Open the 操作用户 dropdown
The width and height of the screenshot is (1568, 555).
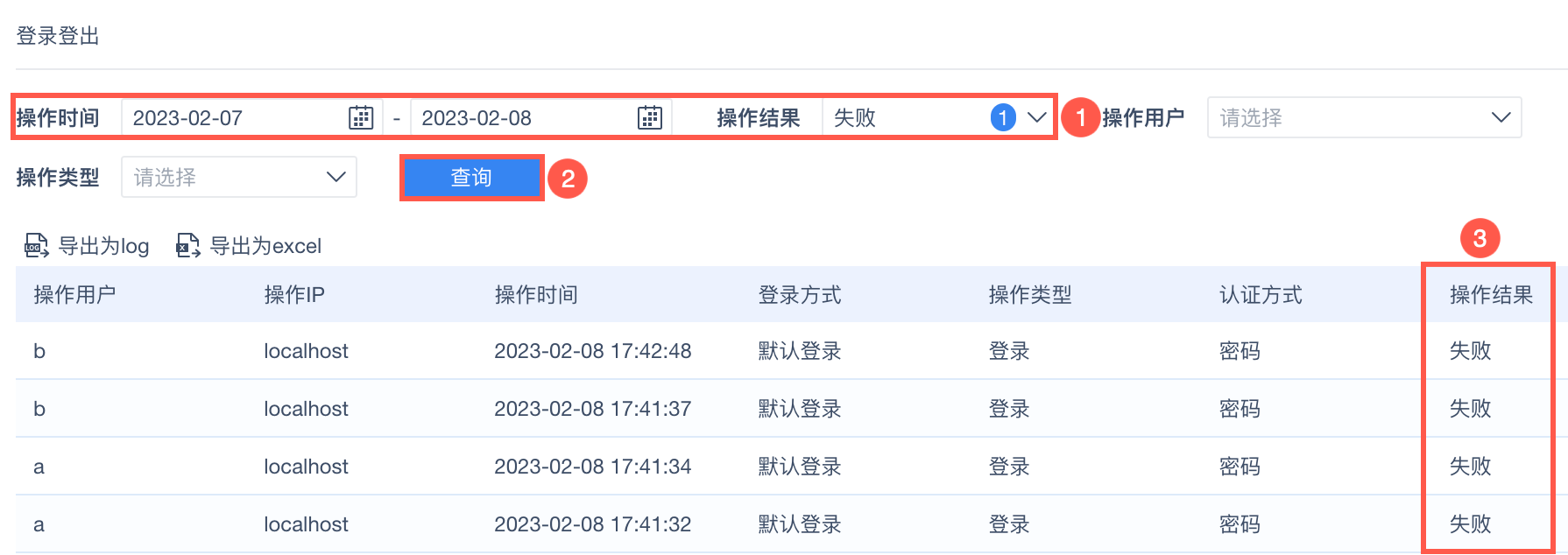(1363, 117)
